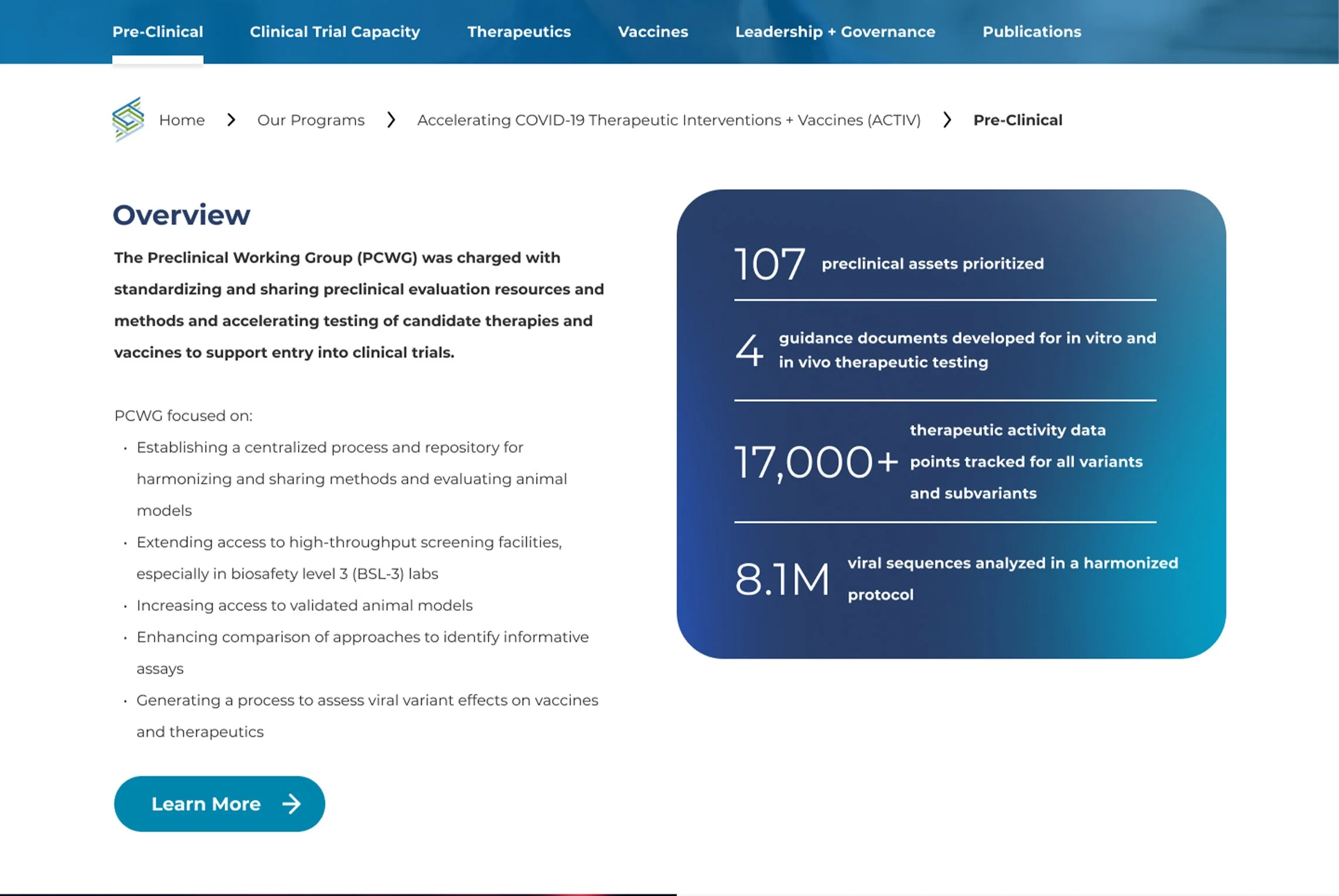Click current Pre-Clinical breadcrumb item
1339x896 pixels.
click(x=1017, y=120)
